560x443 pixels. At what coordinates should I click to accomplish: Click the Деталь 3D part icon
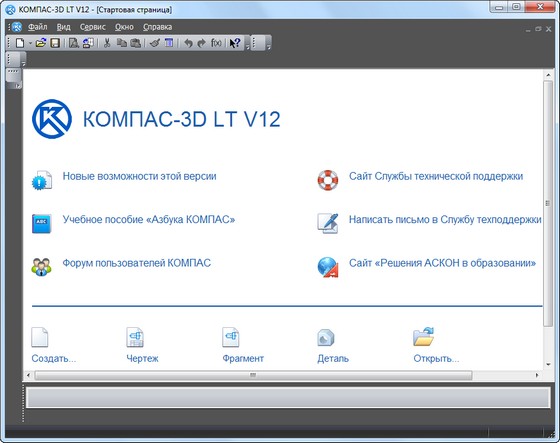coord(326,337)
